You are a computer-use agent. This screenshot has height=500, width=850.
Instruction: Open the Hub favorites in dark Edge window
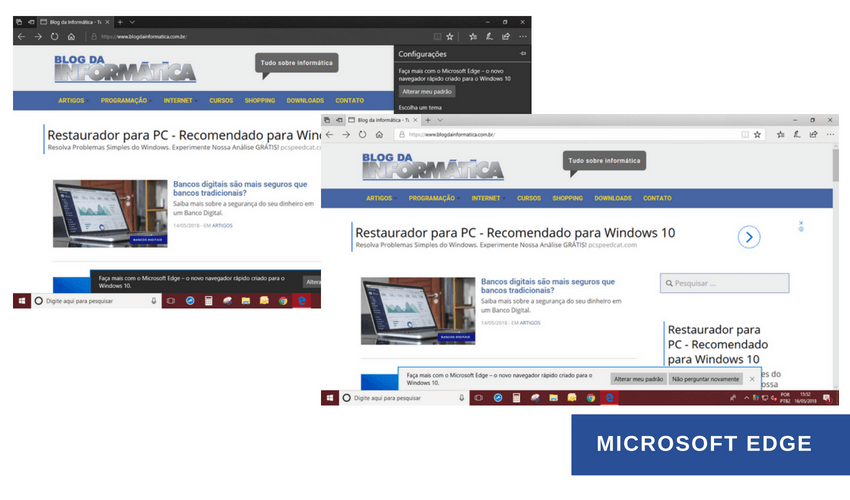[473, 37]
